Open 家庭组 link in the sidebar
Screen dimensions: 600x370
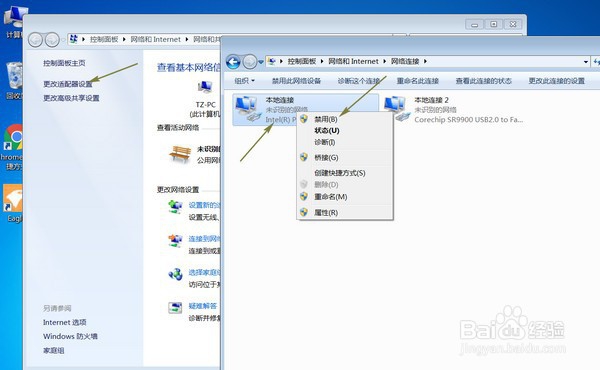point(54,350)
